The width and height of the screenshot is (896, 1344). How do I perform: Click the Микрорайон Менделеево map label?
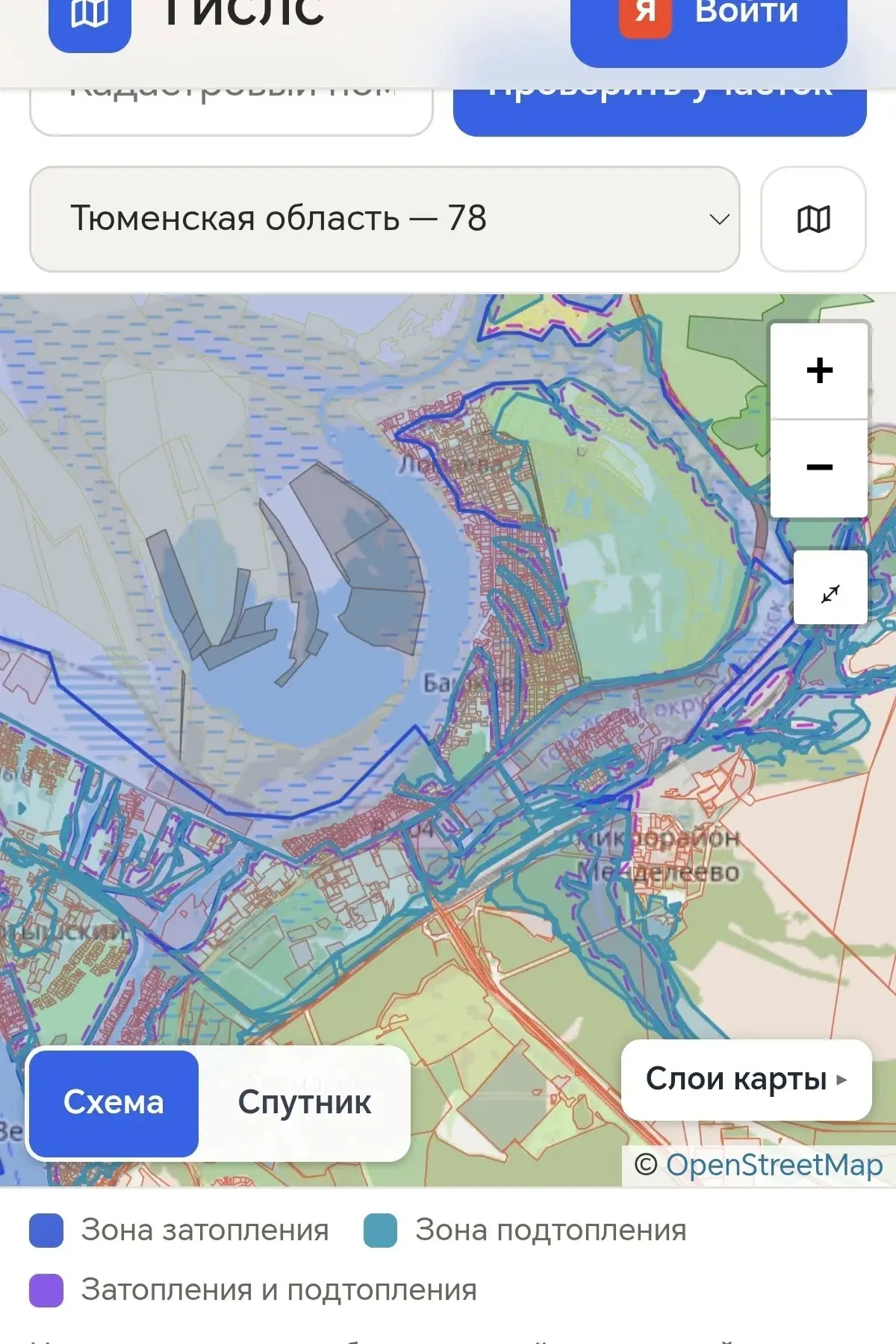[659, 854]
